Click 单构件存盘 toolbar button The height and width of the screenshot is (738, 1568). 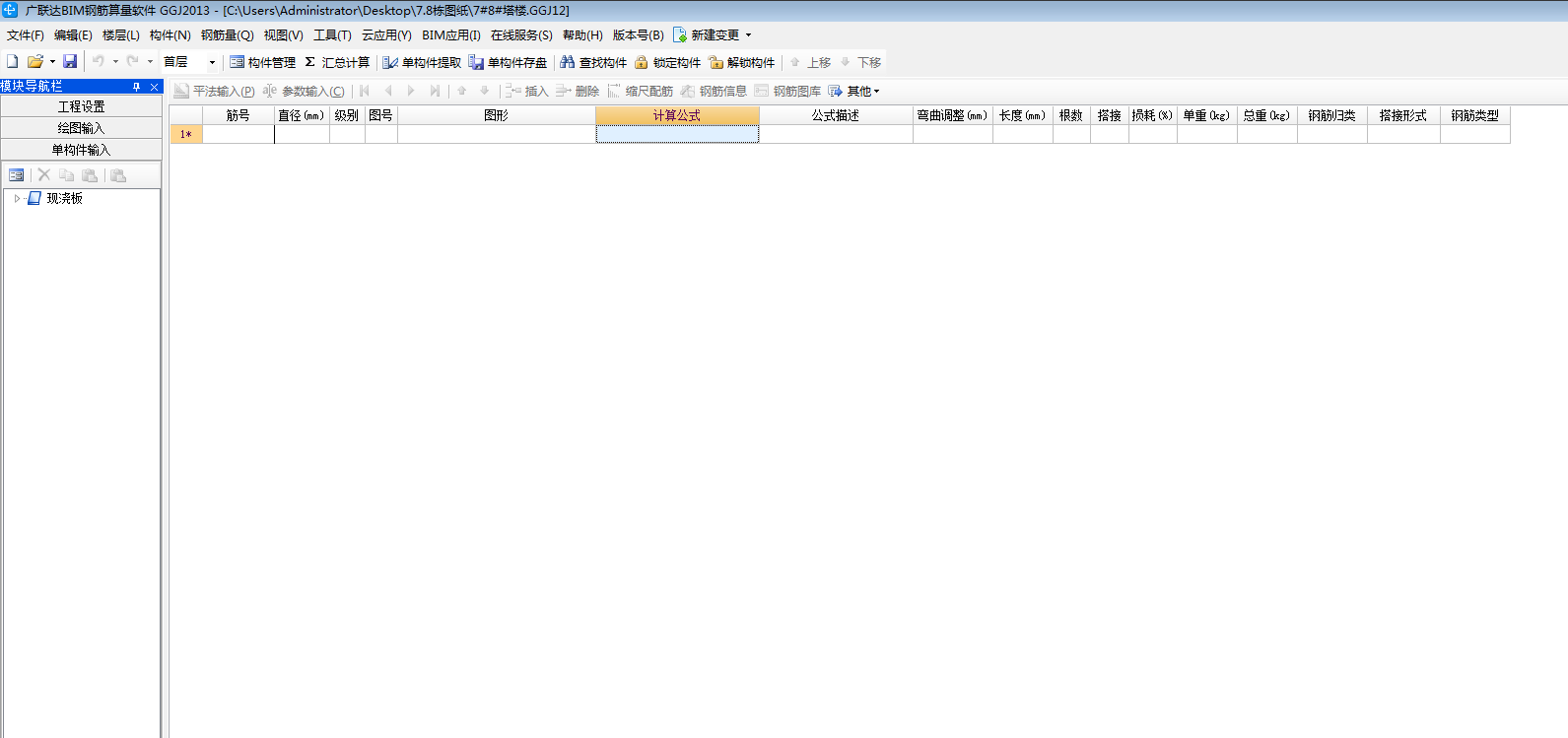coord(508,62)
